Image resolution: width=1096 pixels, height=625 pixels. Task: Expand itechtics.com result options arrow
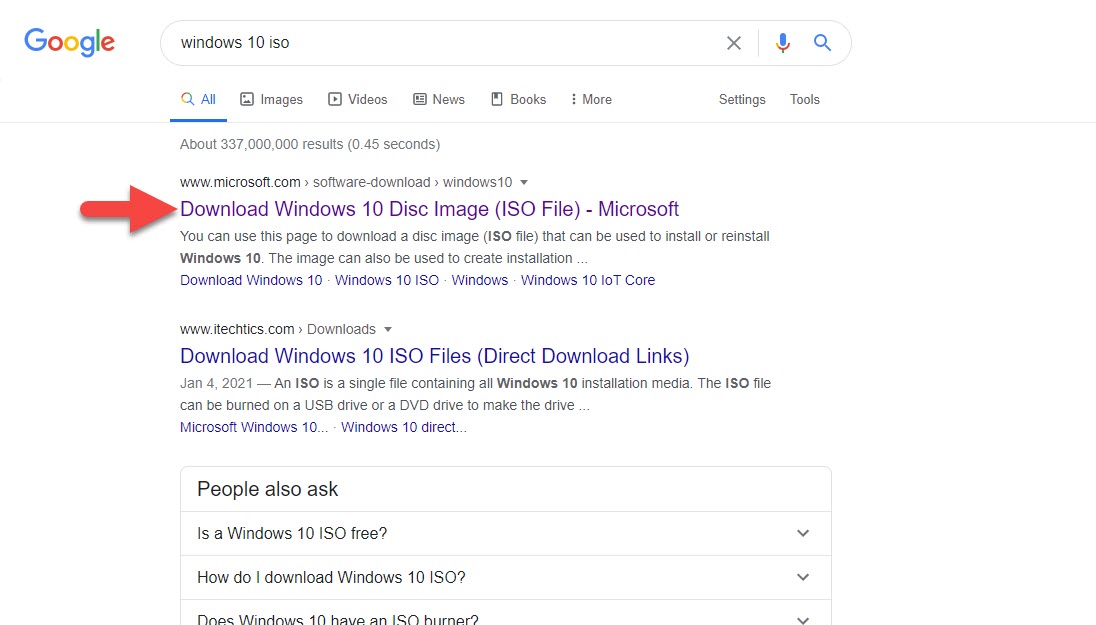pyautogui.click(x=388, y=329)
